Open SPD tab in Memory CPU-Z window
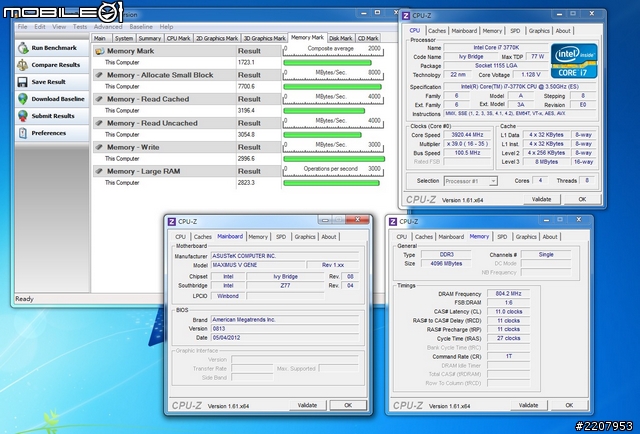Viewport: 640px width, 434px height. [x=502, y=237]
